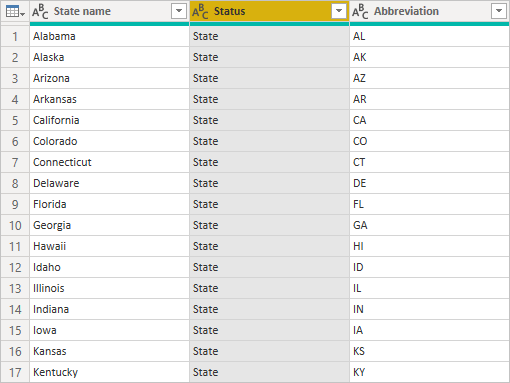
Task: Click the Colorado cell
Action: point(109,141)
